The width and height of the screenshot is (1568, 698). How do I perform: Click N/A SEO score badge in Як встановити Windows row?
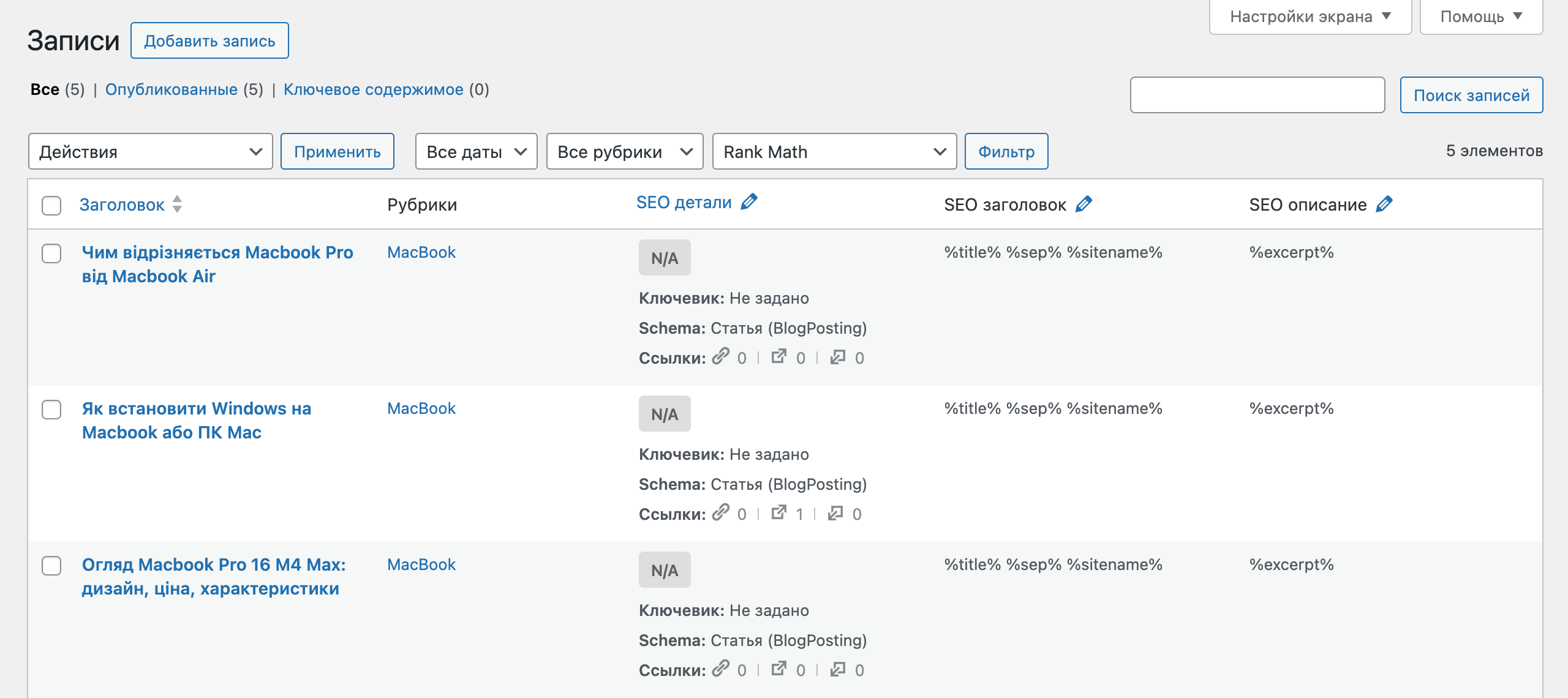(665, 414)
